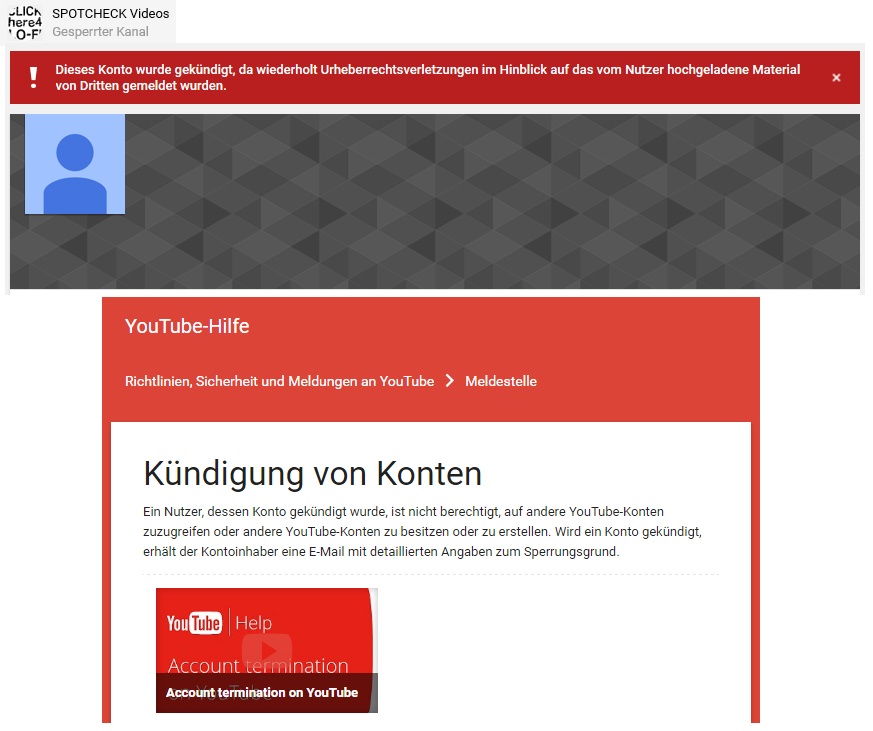Click the YouTube logo in the video thumbnail
The width and height of the screenshot is (873, 731).
(x=194, y=623)
